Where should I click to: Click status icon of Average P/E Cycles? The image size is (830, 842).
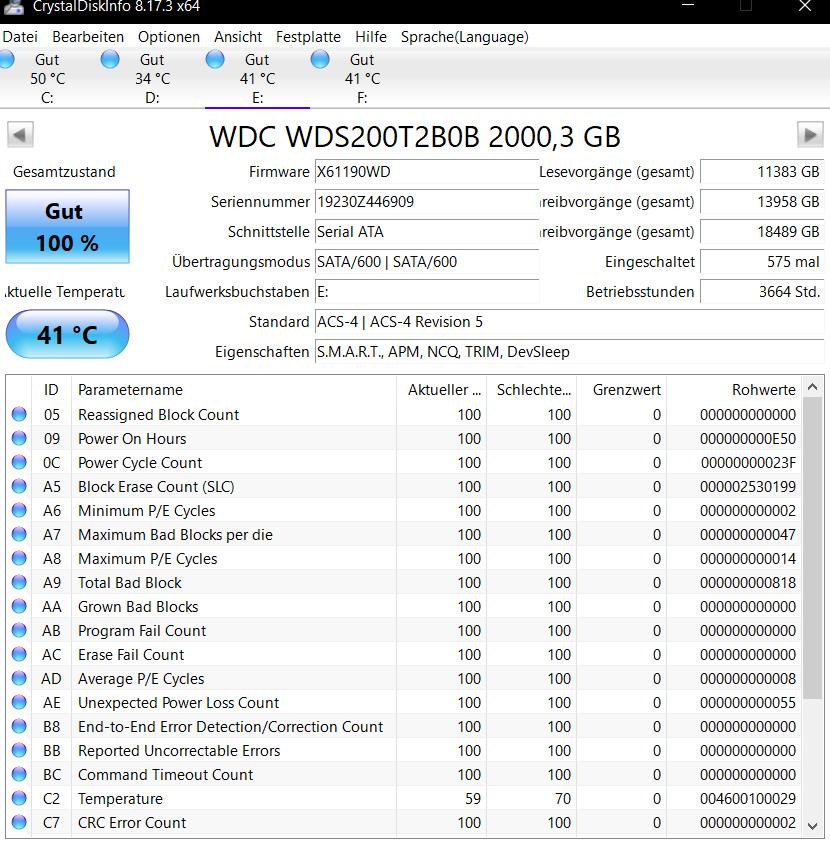19,678
